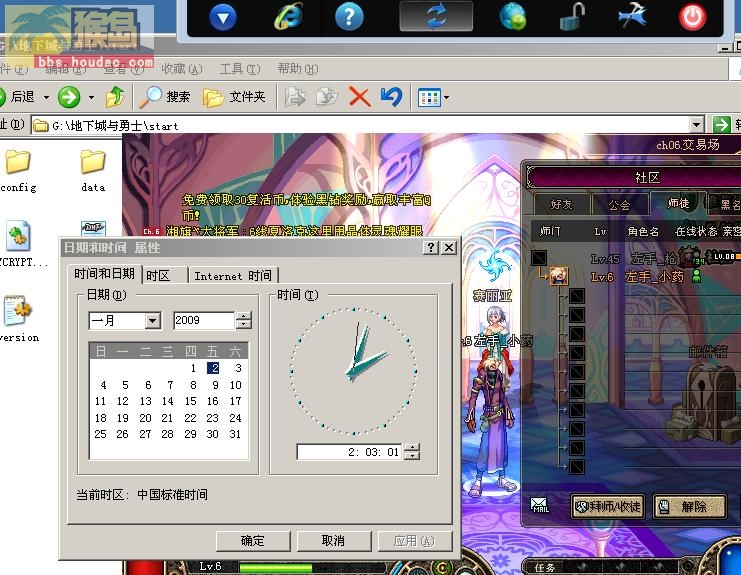Decrease the time with the down spinner
This screenshot has width=741, height=575.
tap(412, 456)
